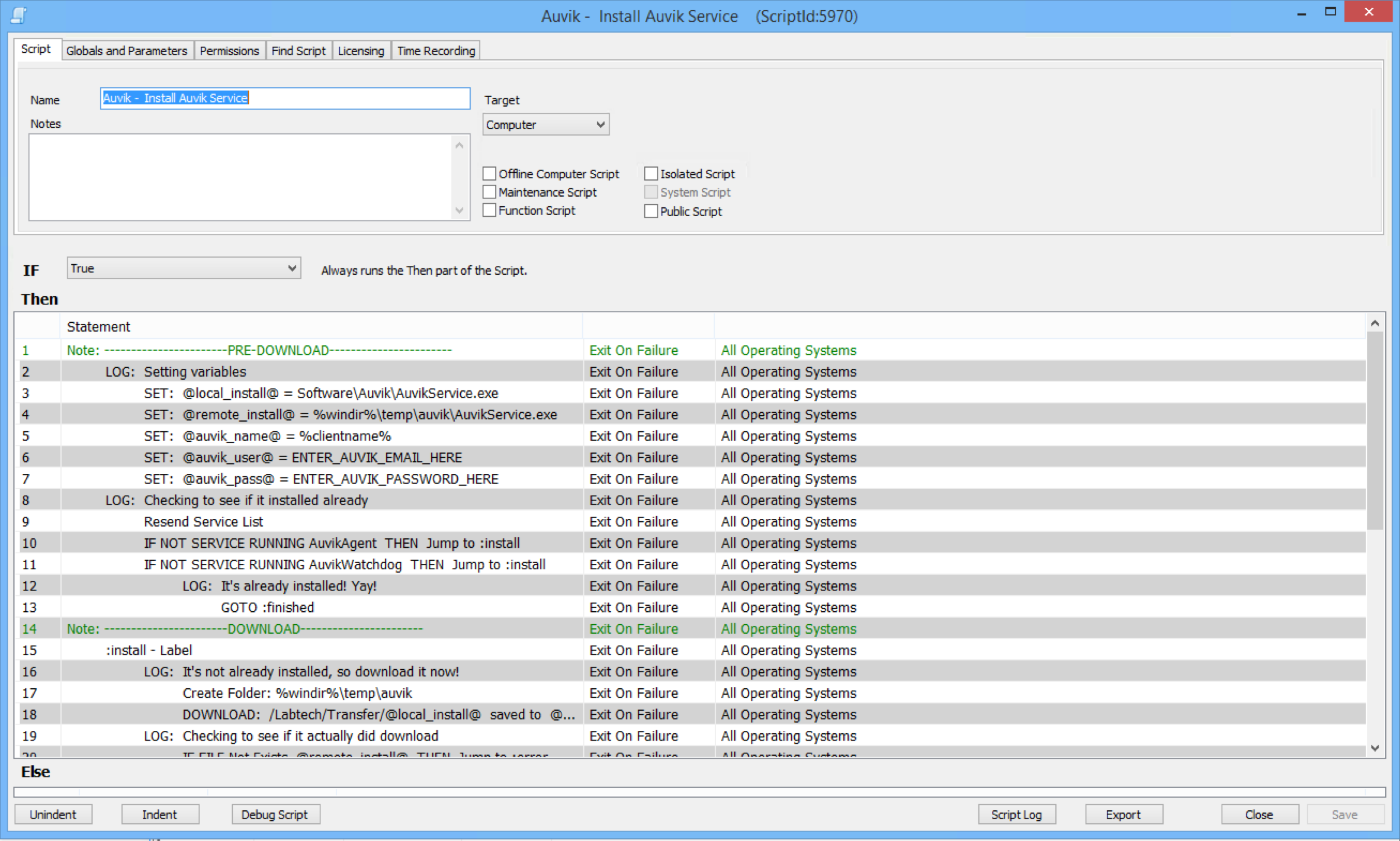Screen dimensions: 1400x841
Task: Switch to the Script tab
Action: click(36, 49)
